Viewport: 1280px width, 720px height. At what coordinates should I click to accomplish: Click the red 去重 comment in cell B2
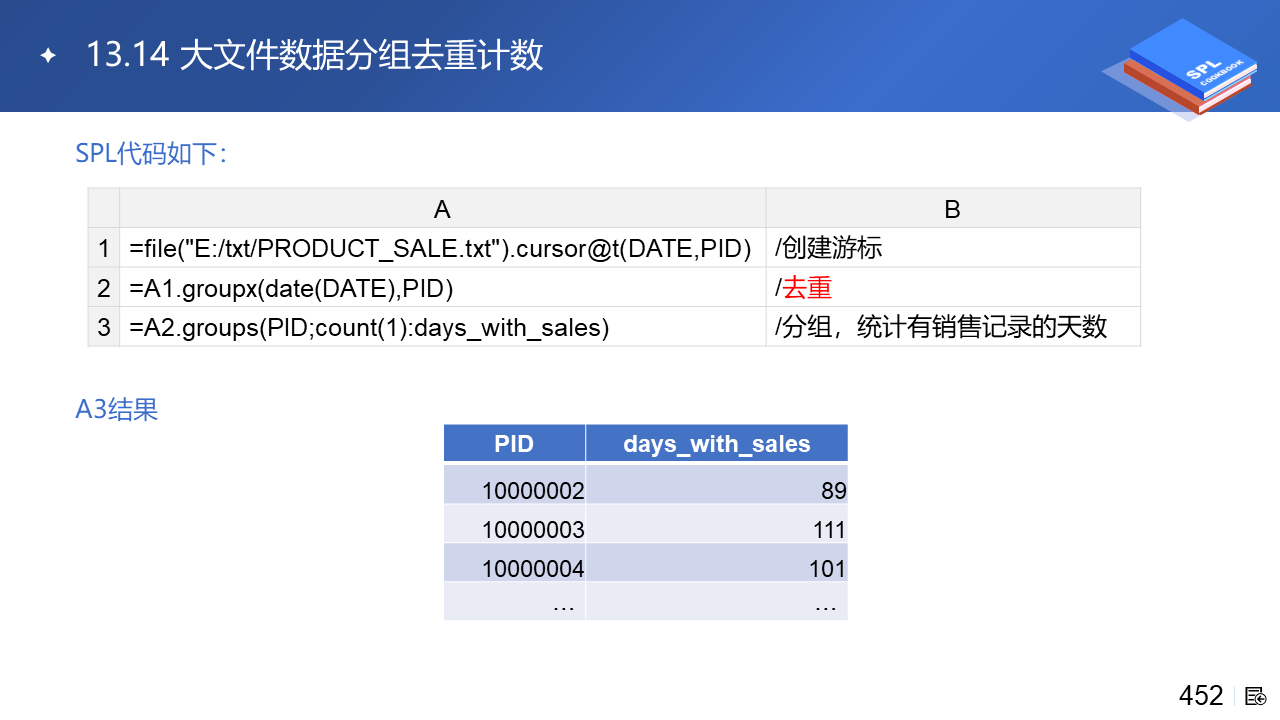pos(807,288)
